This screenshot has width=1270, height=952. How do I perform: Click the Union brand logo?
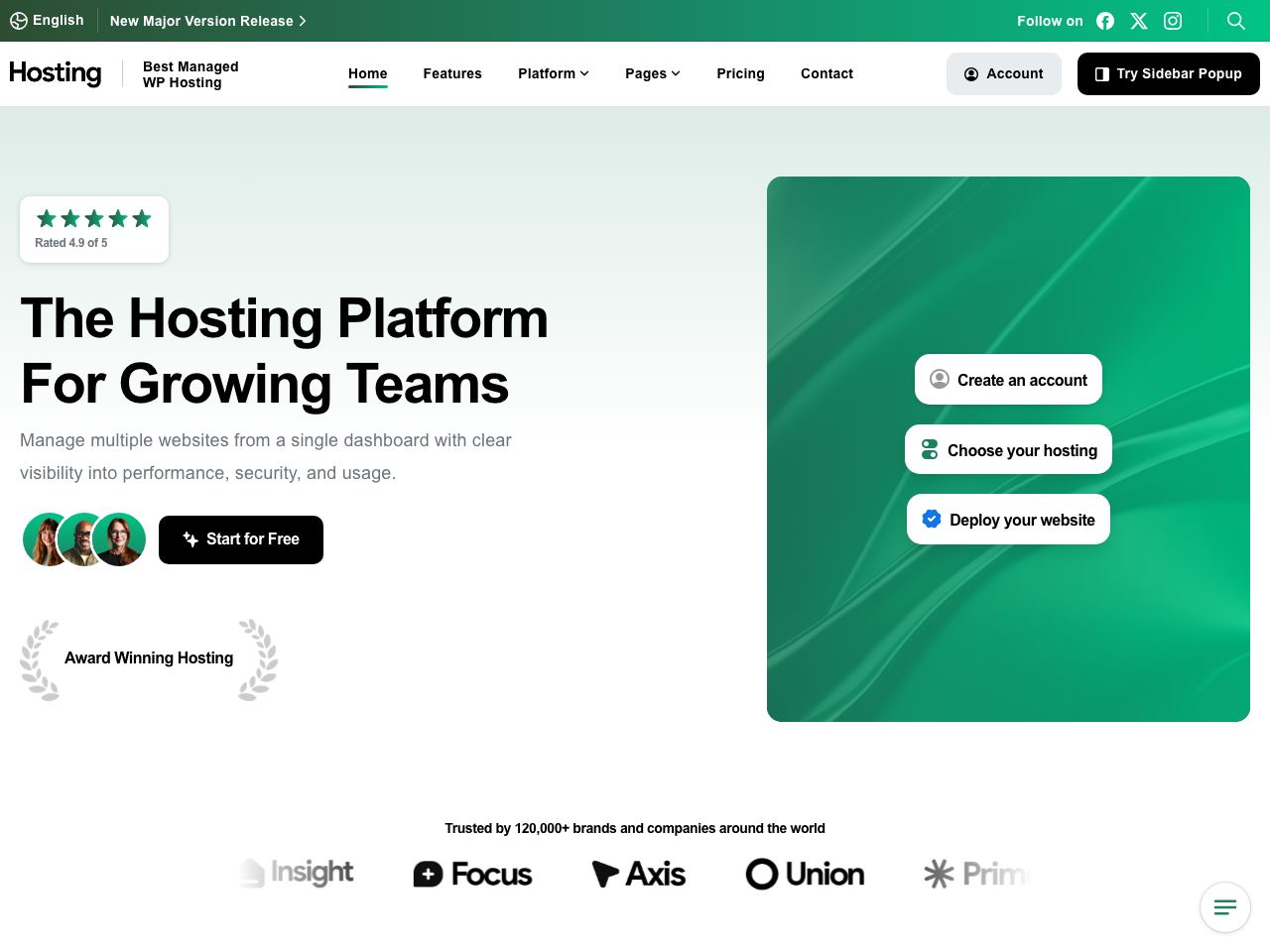pos(805,874)
